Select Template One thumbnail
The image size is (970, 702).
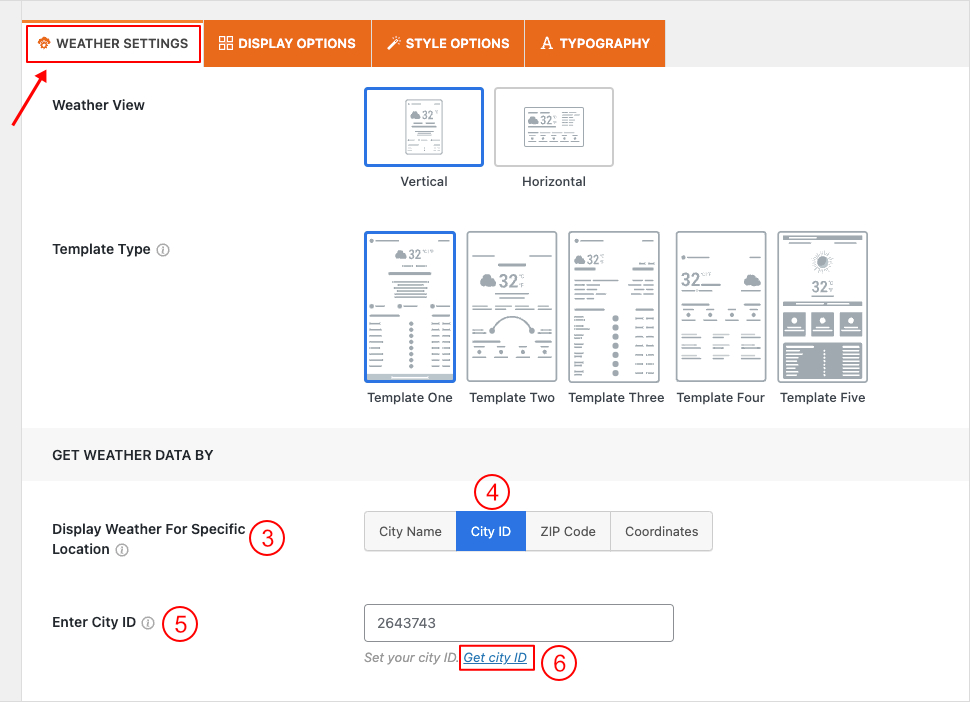pos(410,307)
